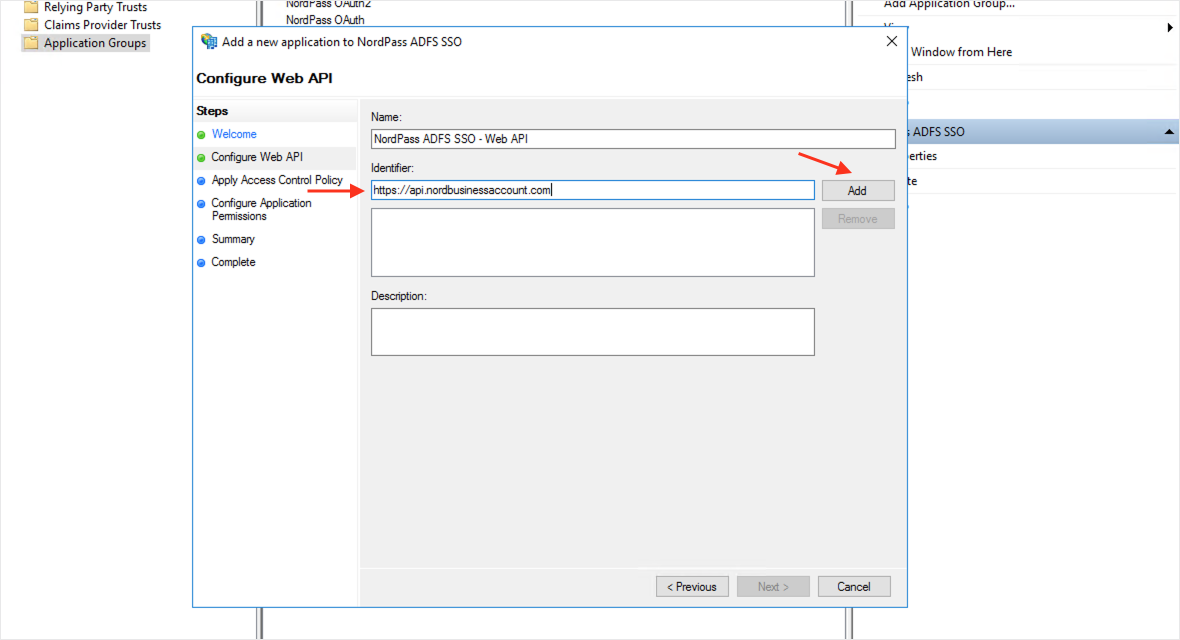Click blue bullet beside Configure Application Permissions

click(201, 204)
